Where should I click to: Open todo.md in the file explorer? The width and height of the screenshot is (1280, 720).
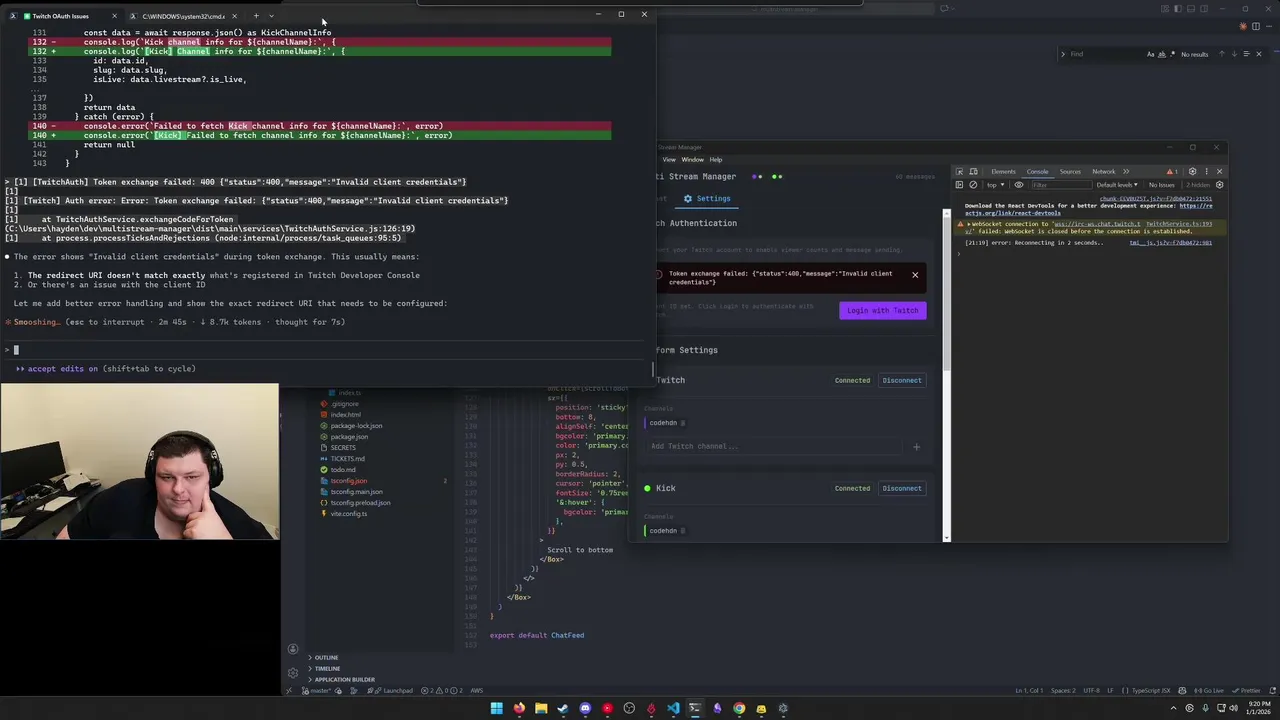coord(342,470)
